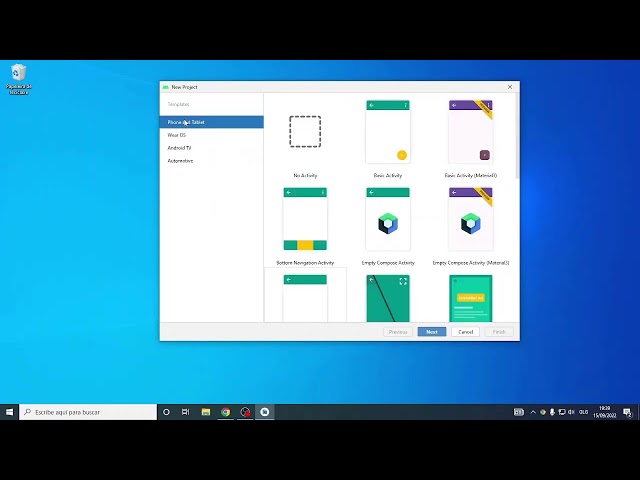
Task: Switch to Wear OS templates
Action: click(211, 135)
